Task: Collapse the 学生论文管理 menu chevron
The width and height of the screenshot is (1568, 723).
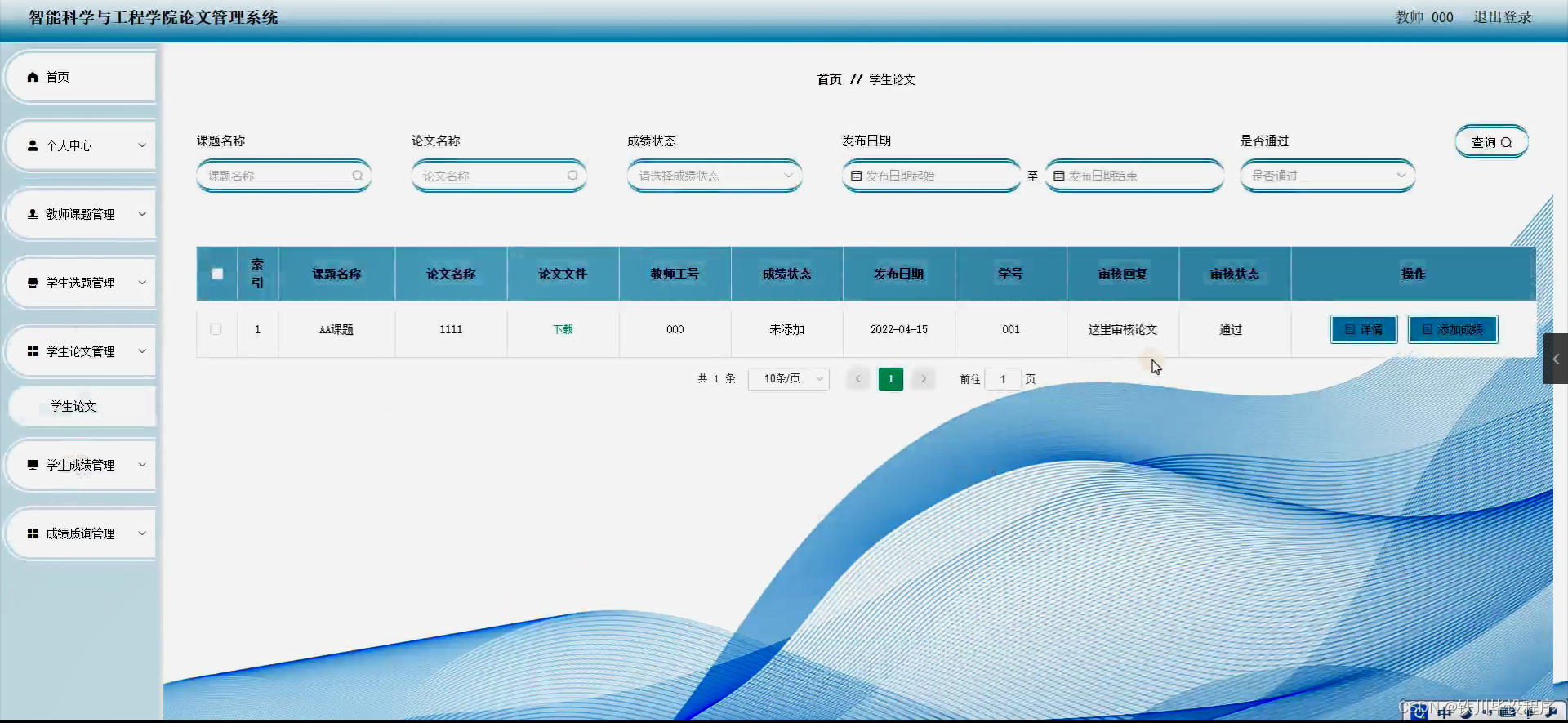Action: click(x=142, y=351)
